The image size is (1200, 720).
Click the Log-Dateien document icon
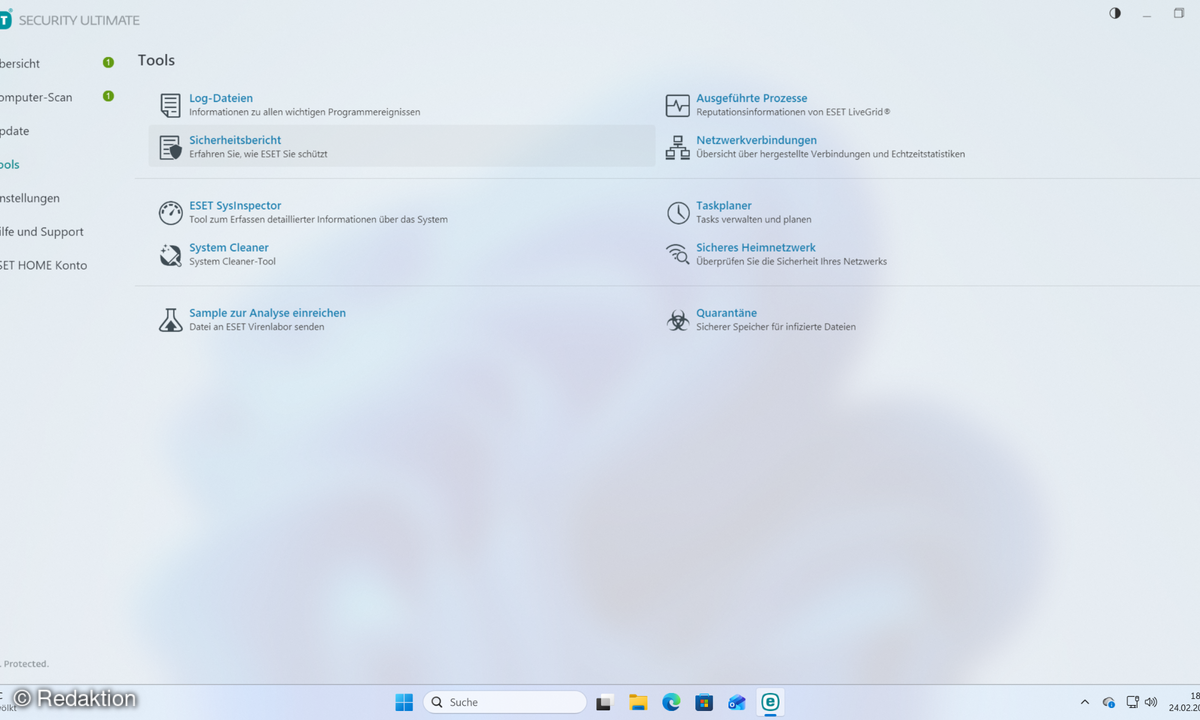pos(170,105)
